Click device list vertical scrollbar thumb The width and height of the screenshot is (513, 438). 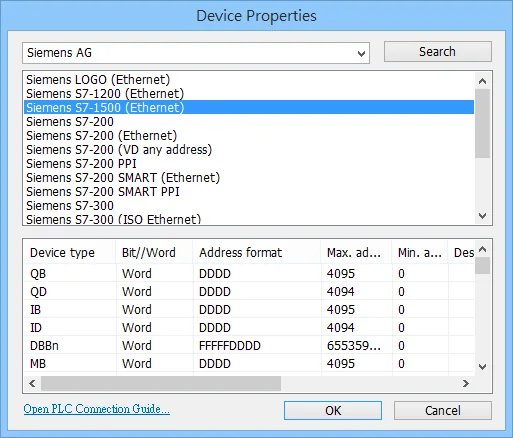tap(482, 123)
